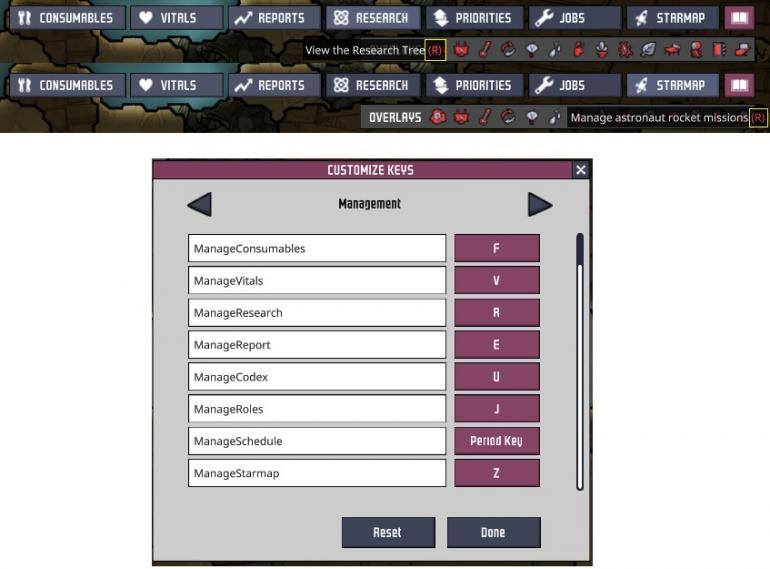
Task: Change the F key for ManageConsumables
Action: (x=496, y=248)
